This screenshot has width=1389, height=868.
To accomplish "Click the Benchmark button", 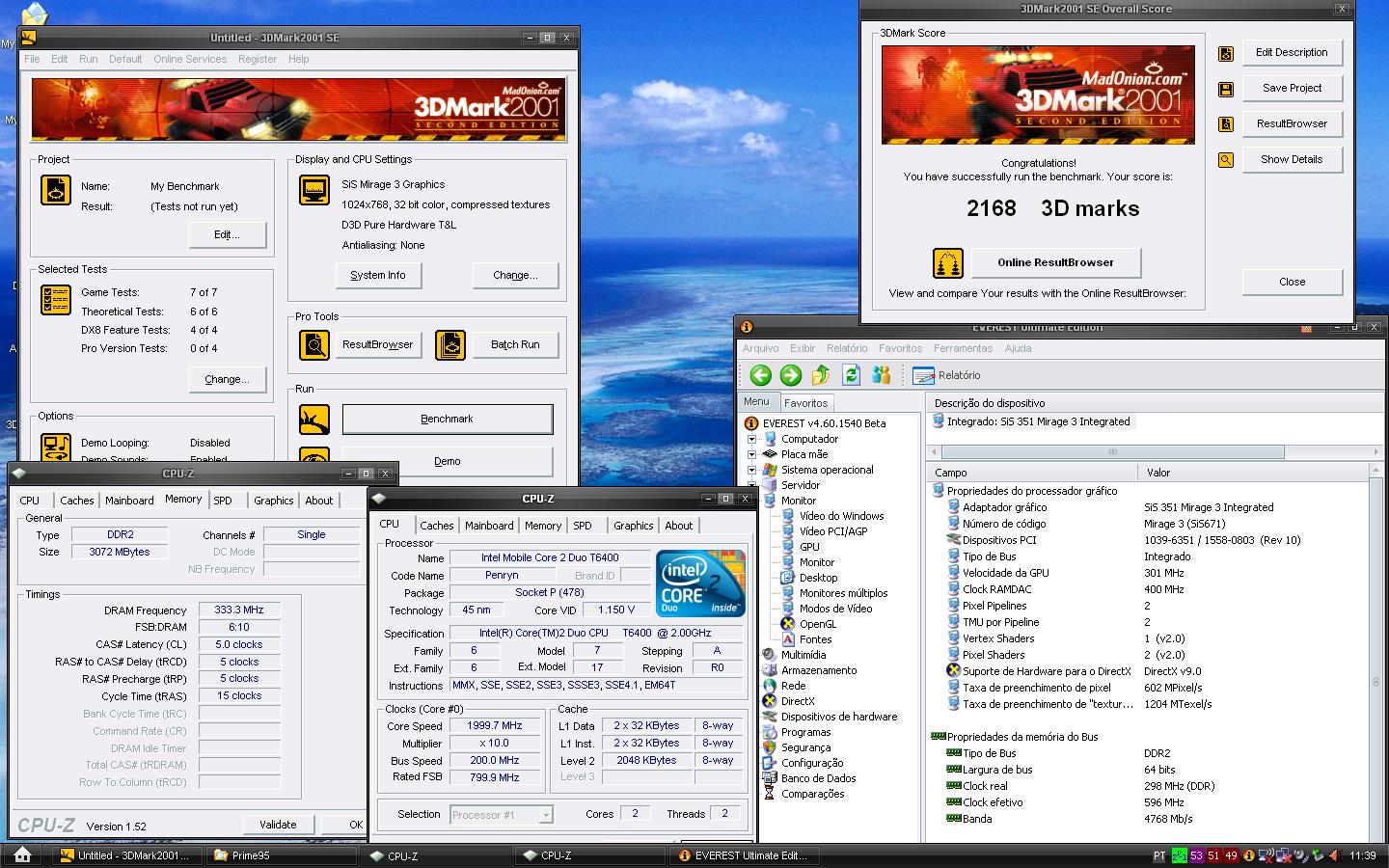I will 448,420.
